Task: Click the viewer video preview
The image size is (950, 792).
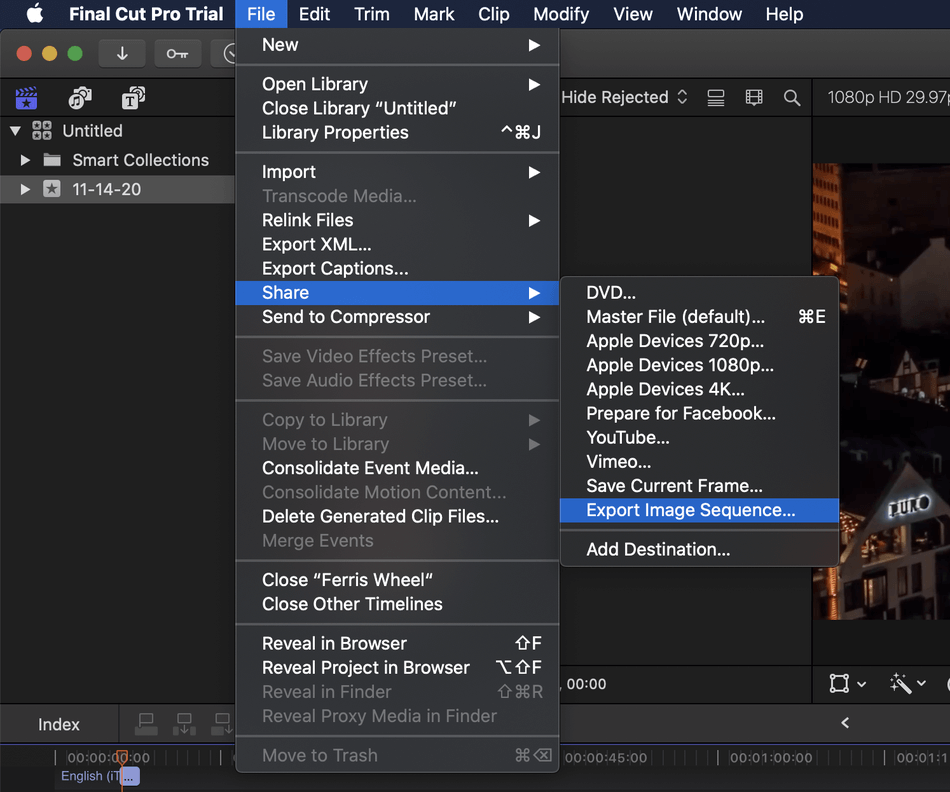Action: [x=881, y=391]
